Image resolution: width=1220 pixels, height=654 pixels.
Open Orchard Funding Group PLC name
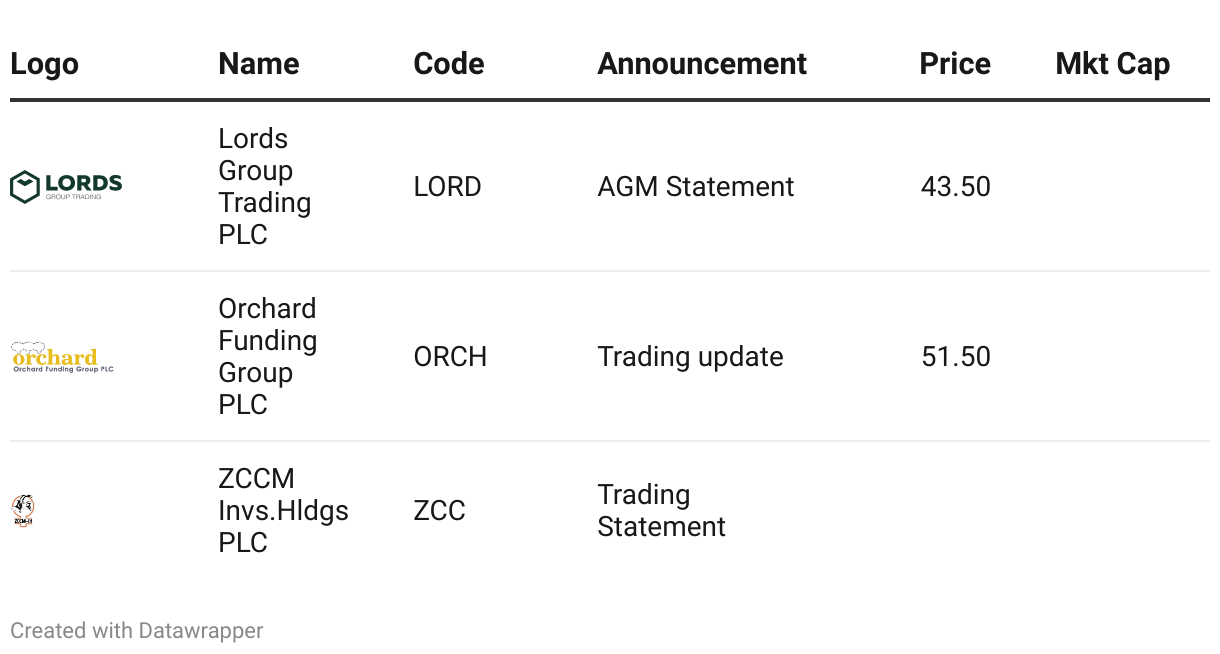(267, 357)
